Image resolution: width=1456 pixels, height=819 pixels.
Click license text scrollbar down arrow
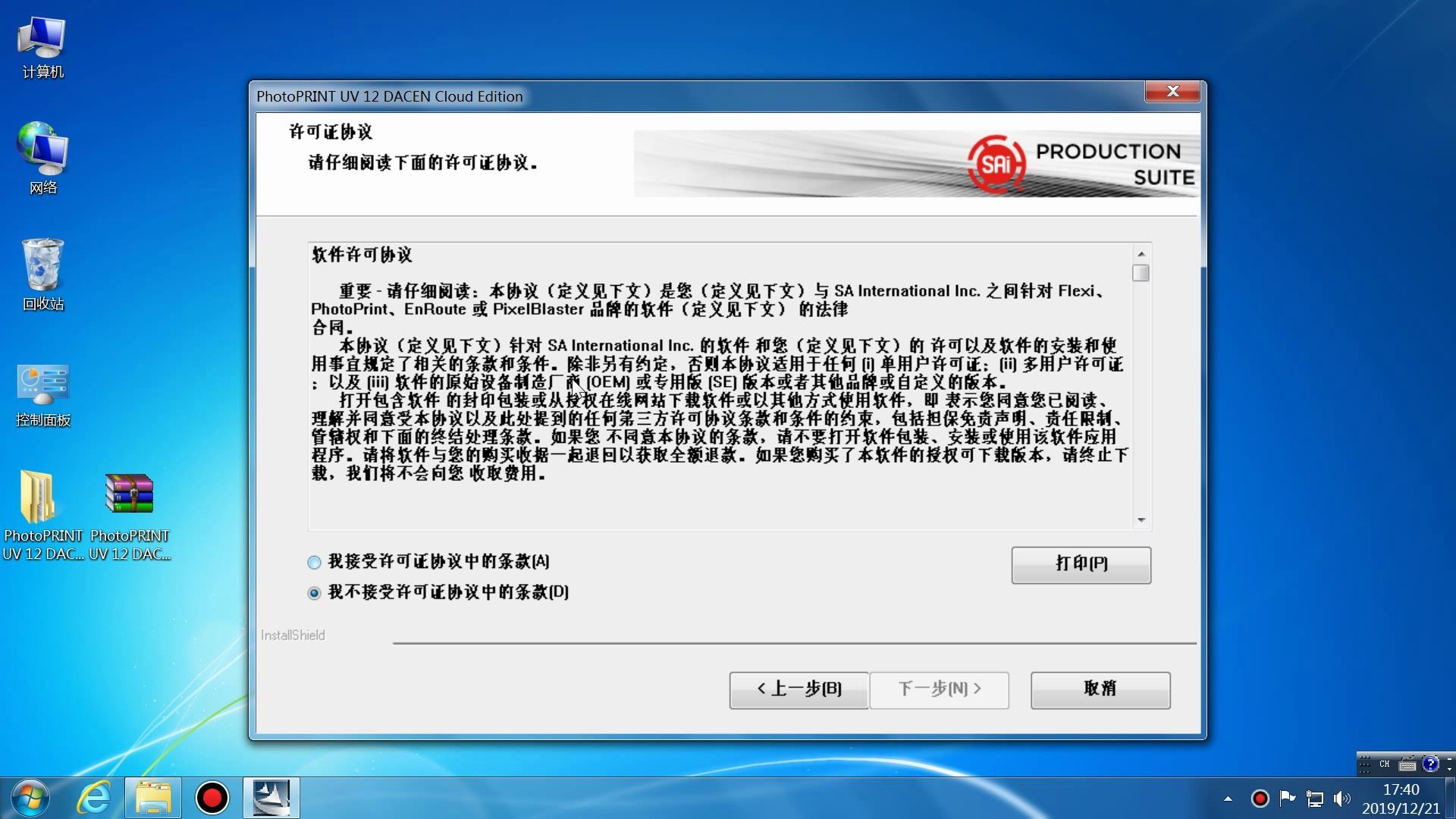[1141, 520]
